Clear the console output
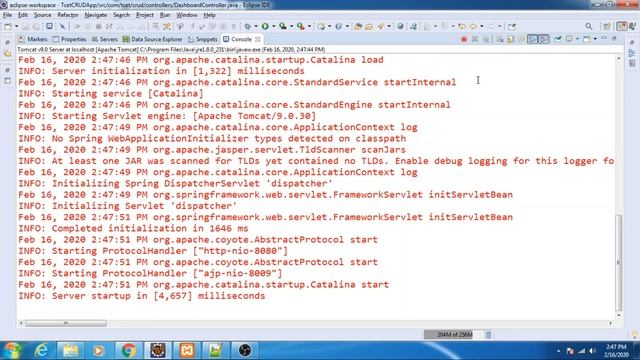Viewport: 640px width, 360px height. pyautogui.click(x=500, y=39)
